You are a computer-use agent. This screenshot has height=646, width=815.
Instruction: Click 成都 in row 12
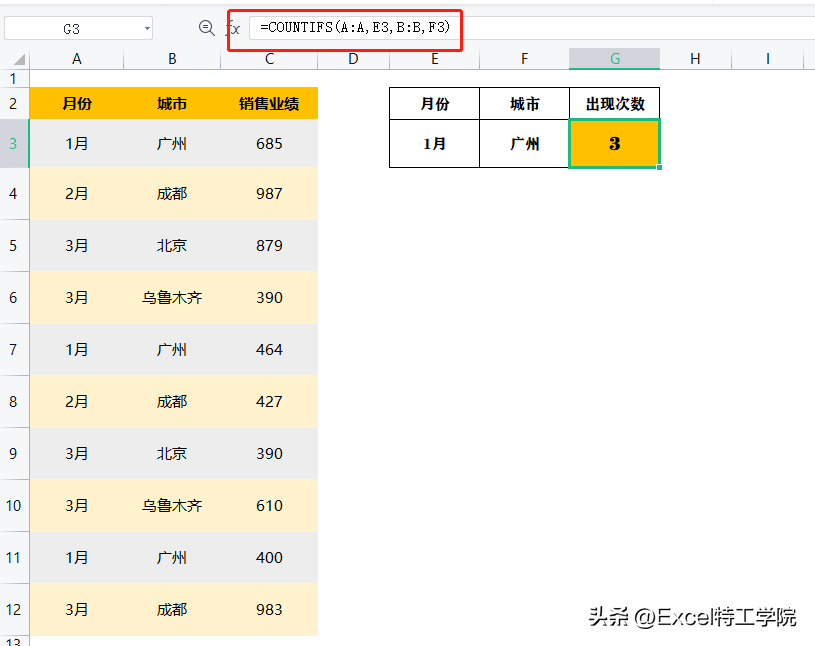172,609
